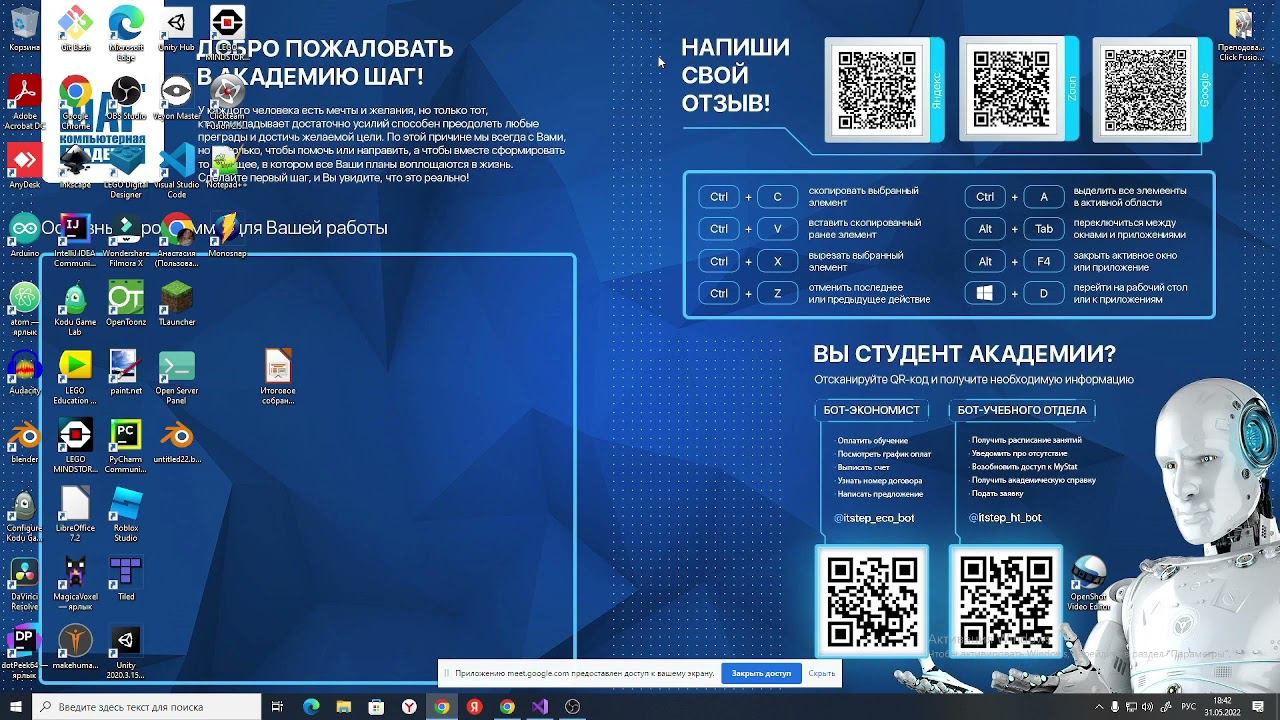The height and width of the screenshot is (720, 1280).
Task: Open Kodu Game Lab icon
Action: click(75, 308)
